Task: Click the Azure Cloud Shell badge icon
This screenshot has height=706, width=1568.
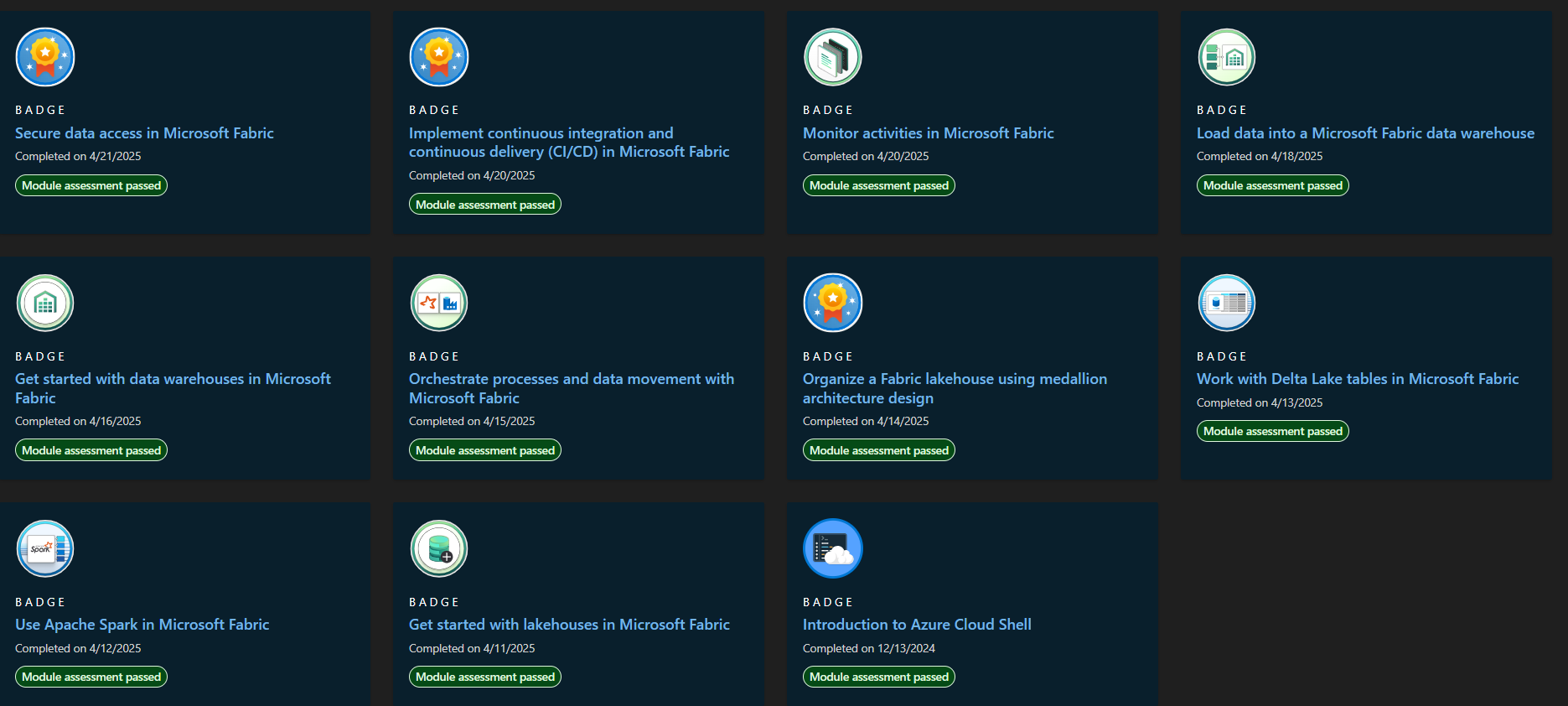Action: point(833,548)
